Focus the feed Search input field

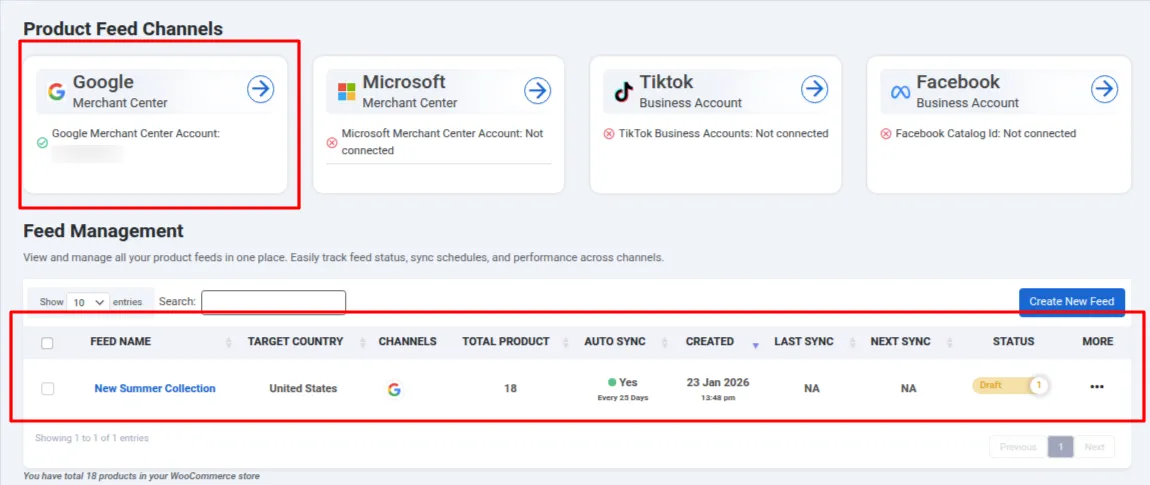[x=274, y=302]
